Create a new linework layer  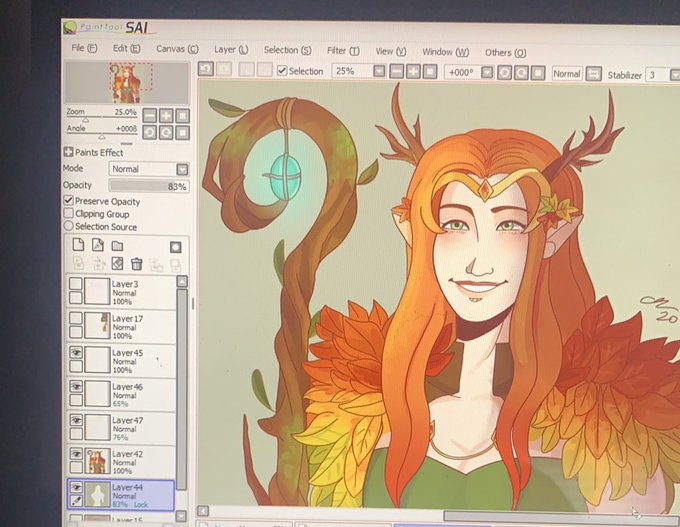[x=98, y=245]
